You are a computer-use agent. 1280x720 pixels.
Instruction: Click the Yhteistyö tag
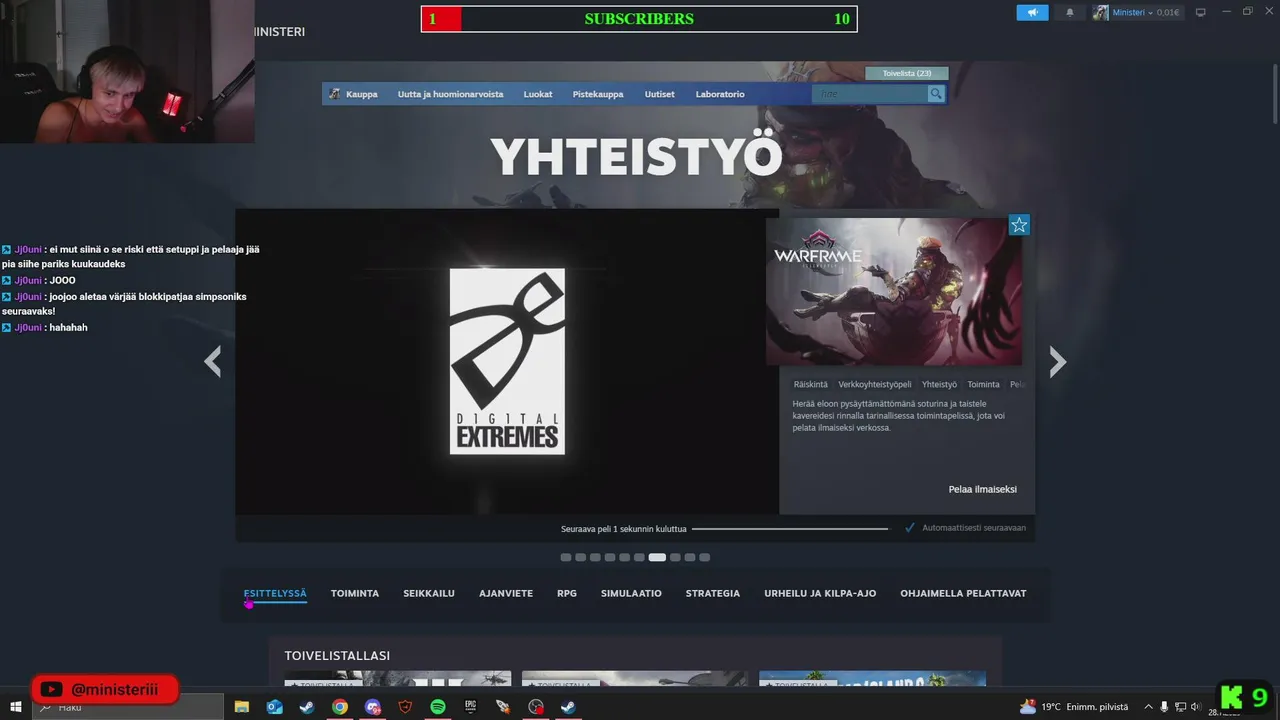pyautogui.click(x=939, y=385)
